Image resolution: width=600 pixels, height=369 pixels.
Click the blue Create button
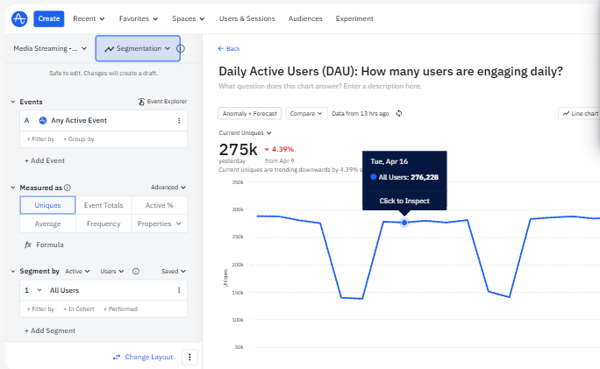click(49, 18)
